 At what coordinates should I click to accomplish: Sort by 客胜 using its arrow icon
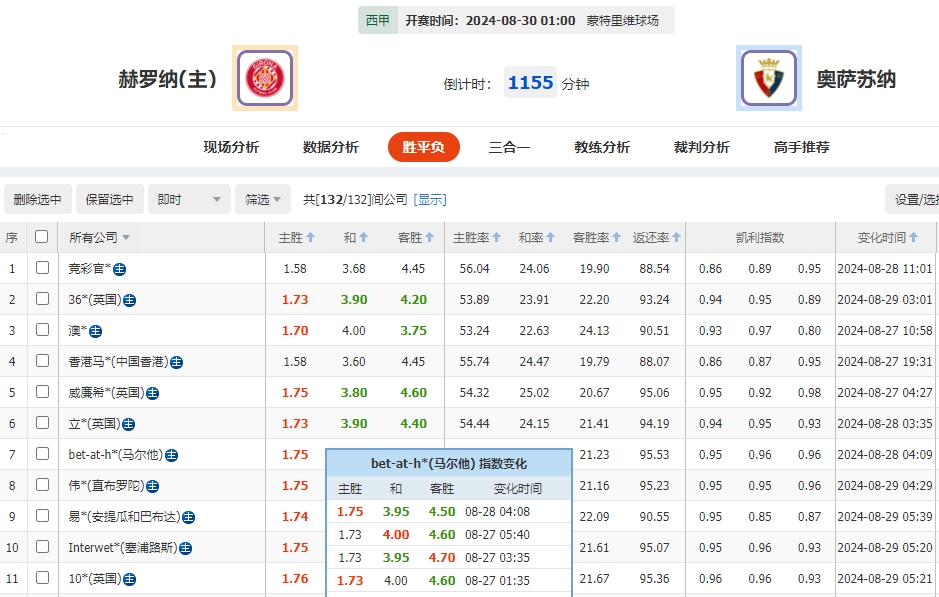(432, 237)
